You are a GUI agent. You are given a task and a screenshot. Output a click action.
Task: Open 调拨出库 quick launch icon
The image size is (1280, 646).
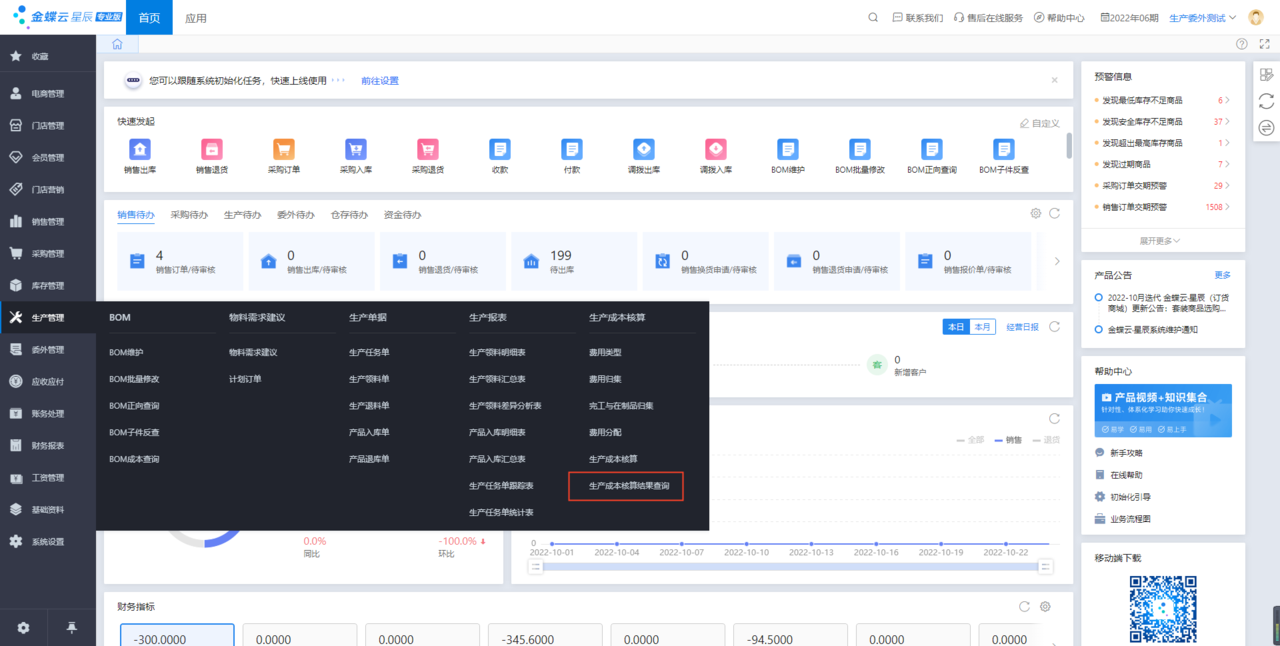tap(643, 149)
